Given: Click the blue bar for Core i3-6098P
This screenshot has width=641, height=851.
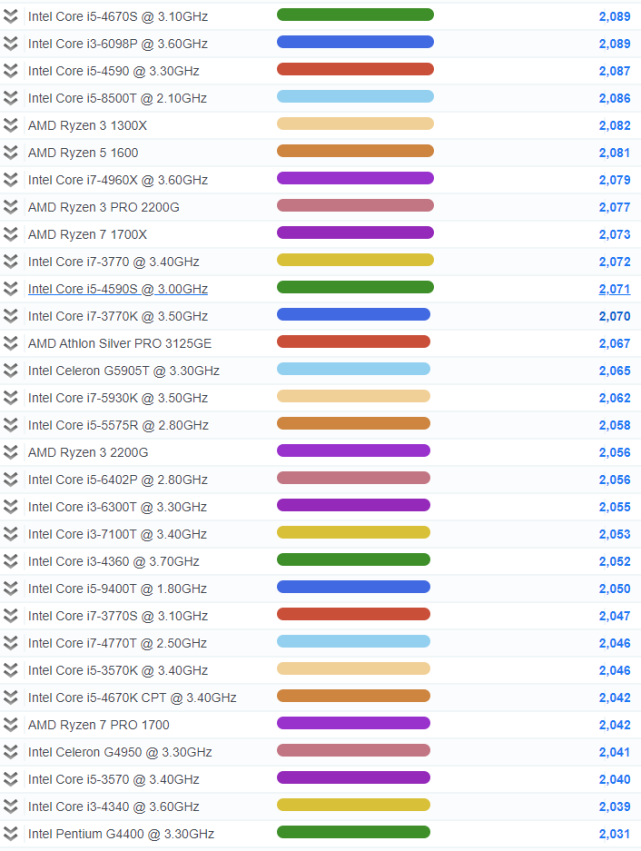Looking at the screenshot, I should coord(355,42).
